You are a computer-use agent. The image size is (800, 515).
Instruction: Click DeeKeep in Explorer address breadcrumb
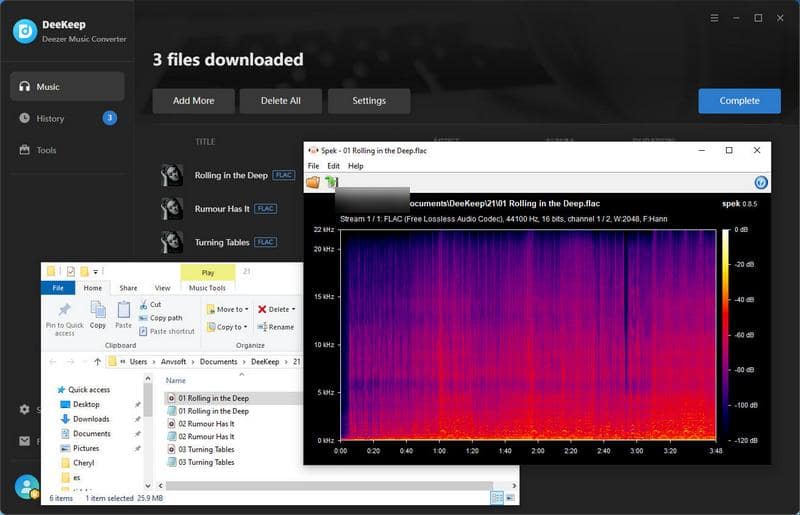(265, 361)
